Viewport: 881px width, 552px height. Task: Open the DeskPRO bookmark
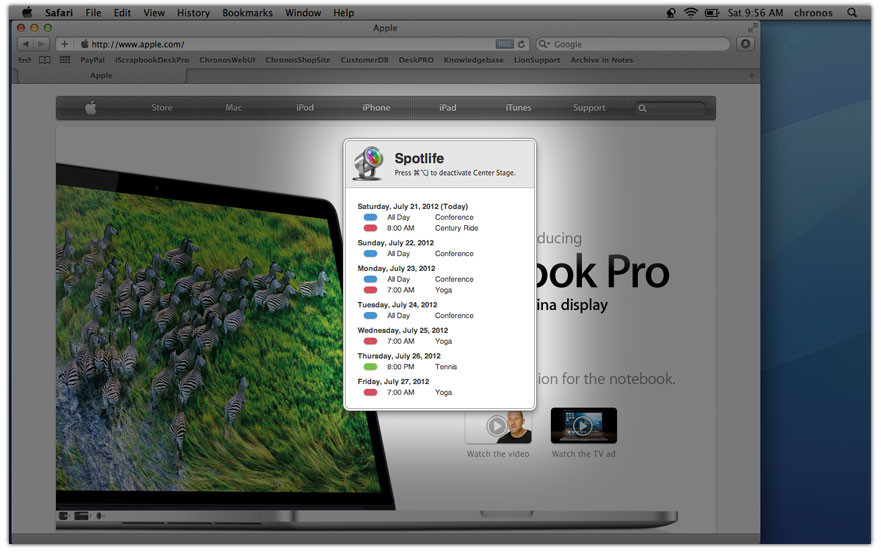click(416, 60)
